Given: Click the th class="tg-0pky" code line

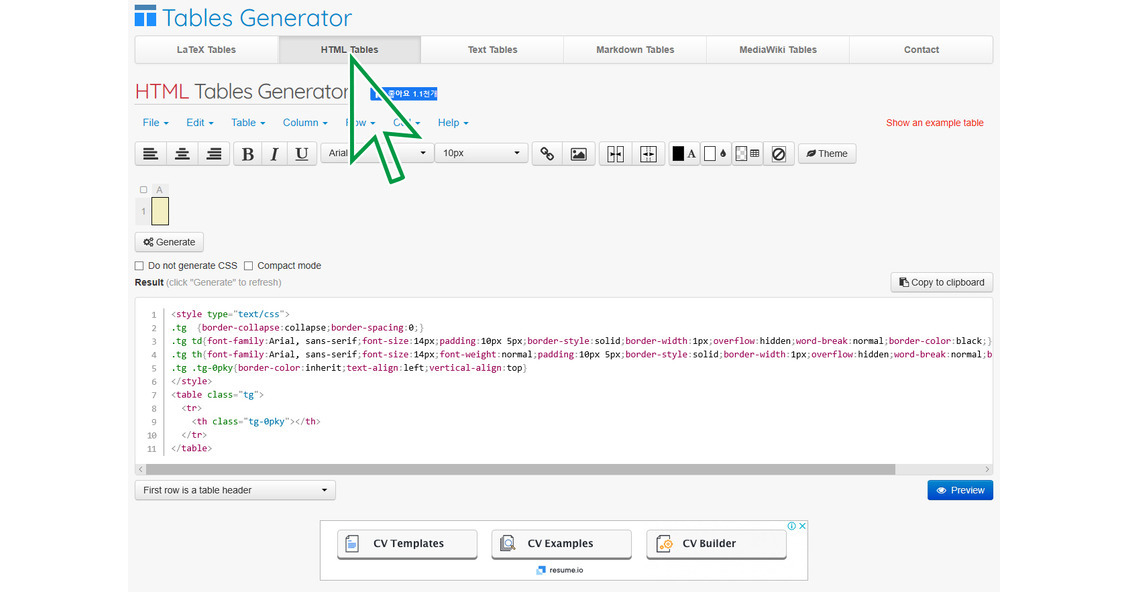Looking at the screenshot, I should pos(256,422).
